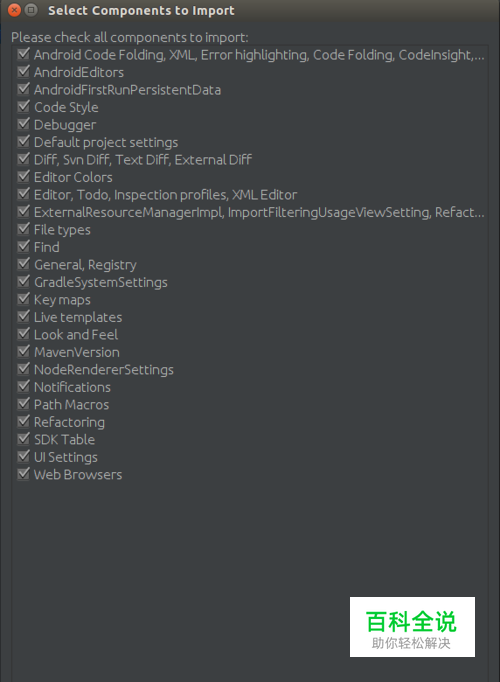Uncheck Default project settings
This screenshot has width=500, height=682.
coord(23,141)
